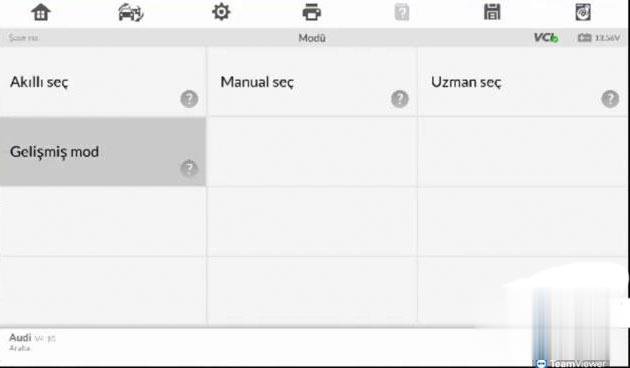Click the TeamViewer overlay badge
This screenshot has width=630, height=368.
pos(571,363)
